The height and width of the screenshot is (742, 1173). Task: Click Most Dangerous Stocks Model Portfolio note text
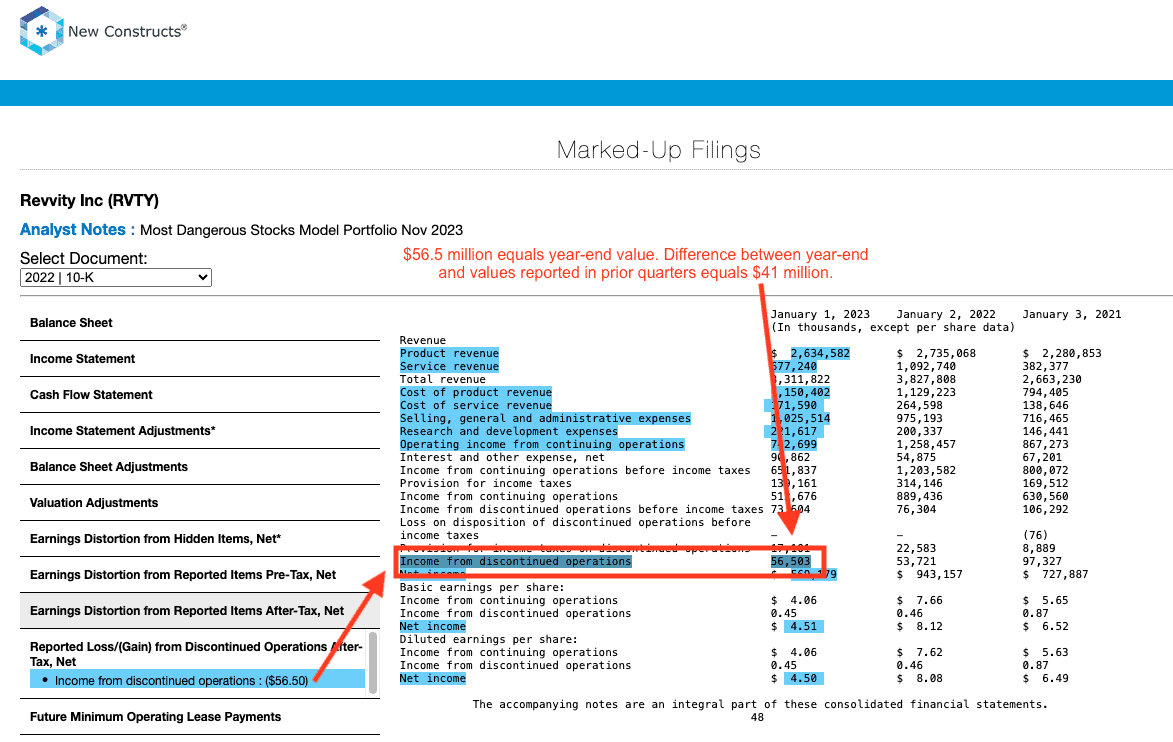[x=301, y=230]
